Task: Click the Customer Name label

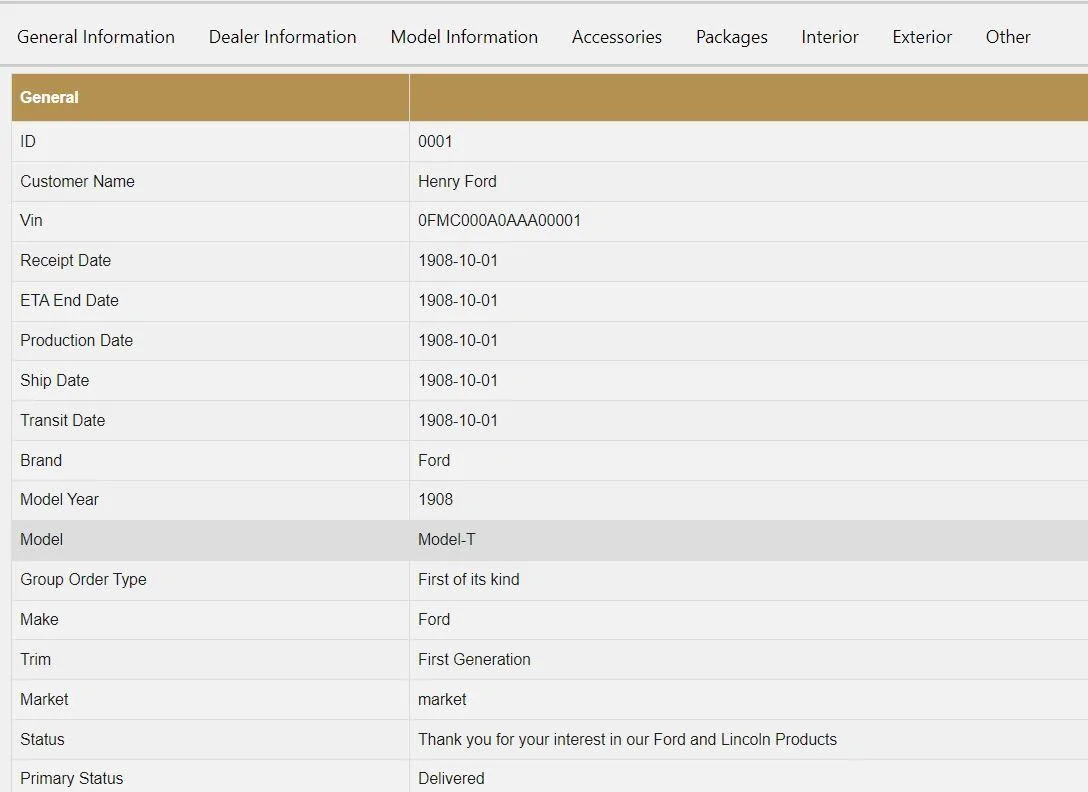Action: coord(77,181)
